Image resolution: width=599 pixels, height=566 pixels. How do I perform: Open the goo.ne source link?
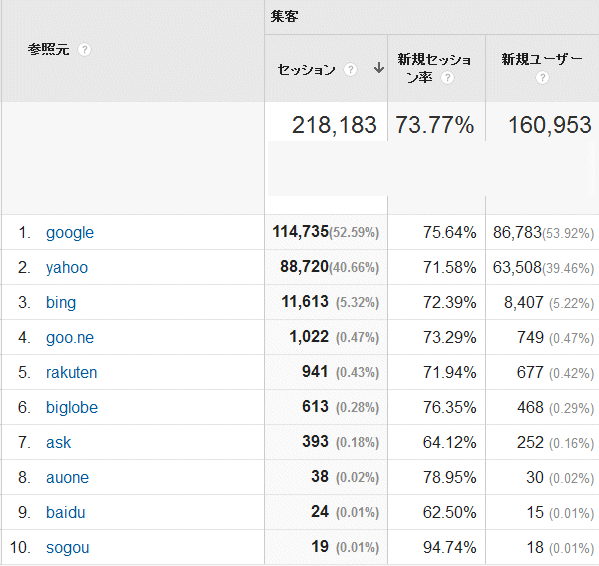click(70, 338)
